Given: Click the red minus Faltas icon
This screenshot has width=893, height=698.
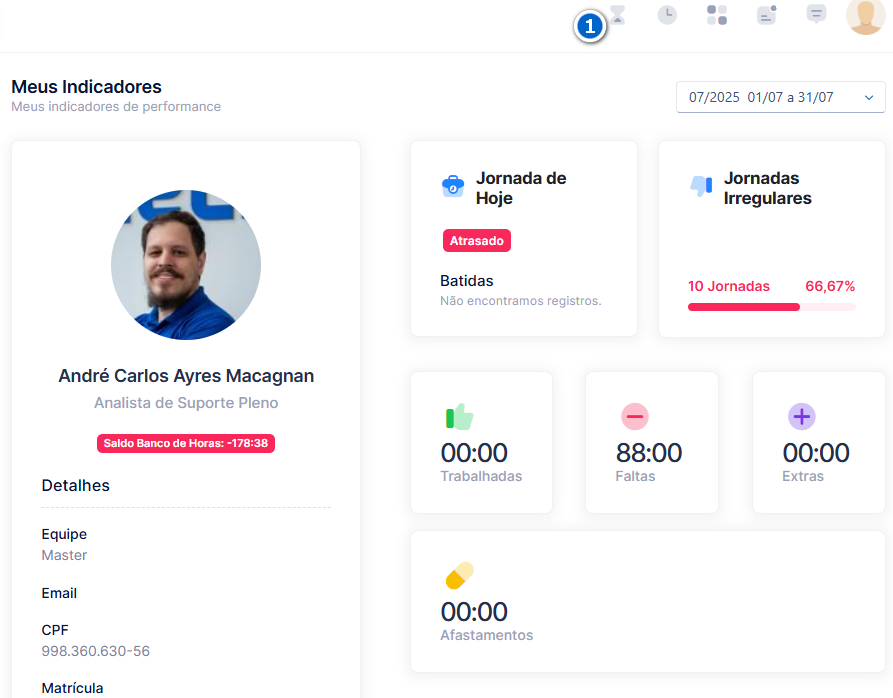Looking at the screenshot, I should click(x=634, y=416).
